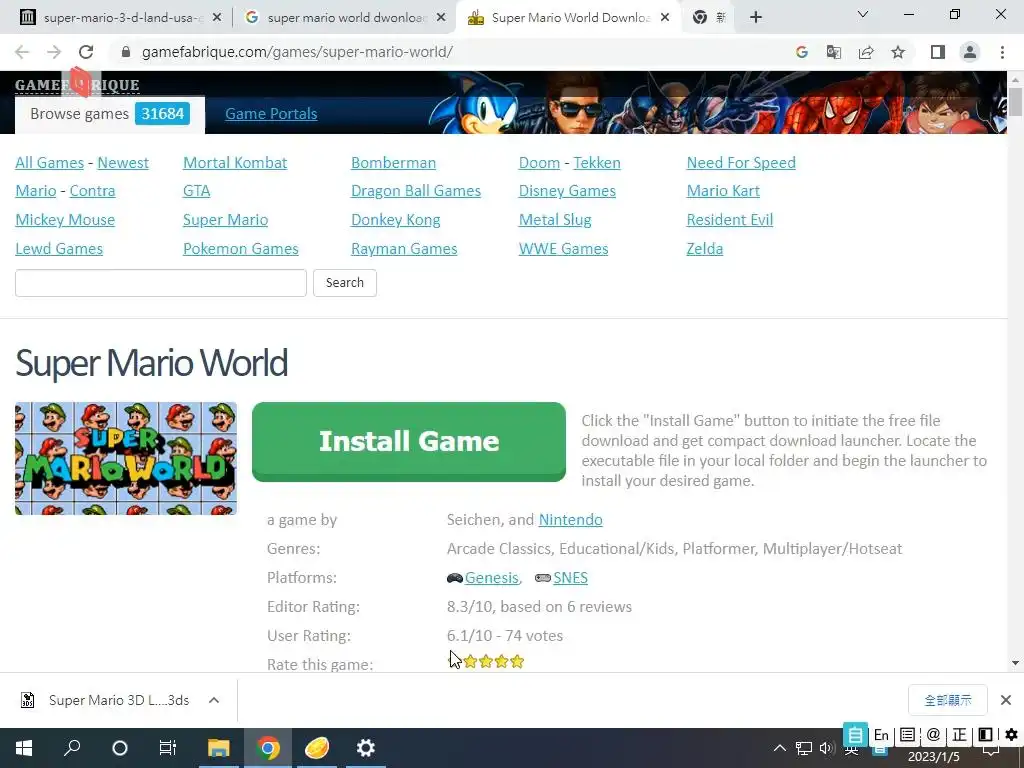This screenshot has width=1024, height=768.
Task: Bookmark this page with the star icon
Action: tap(898, 52)
